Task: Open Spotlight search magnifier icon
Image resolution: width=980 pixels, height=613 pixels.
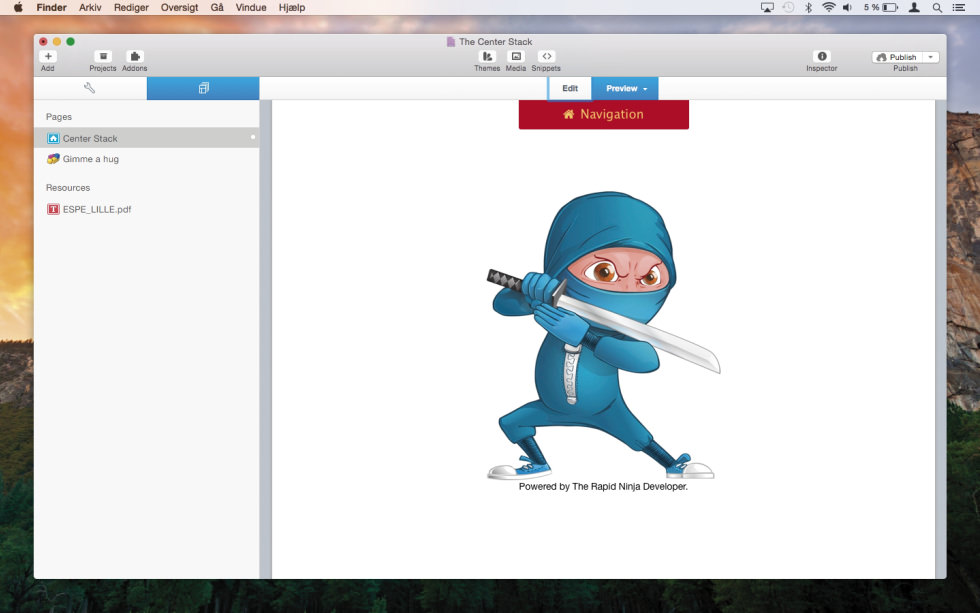Action: click(938, 7)
